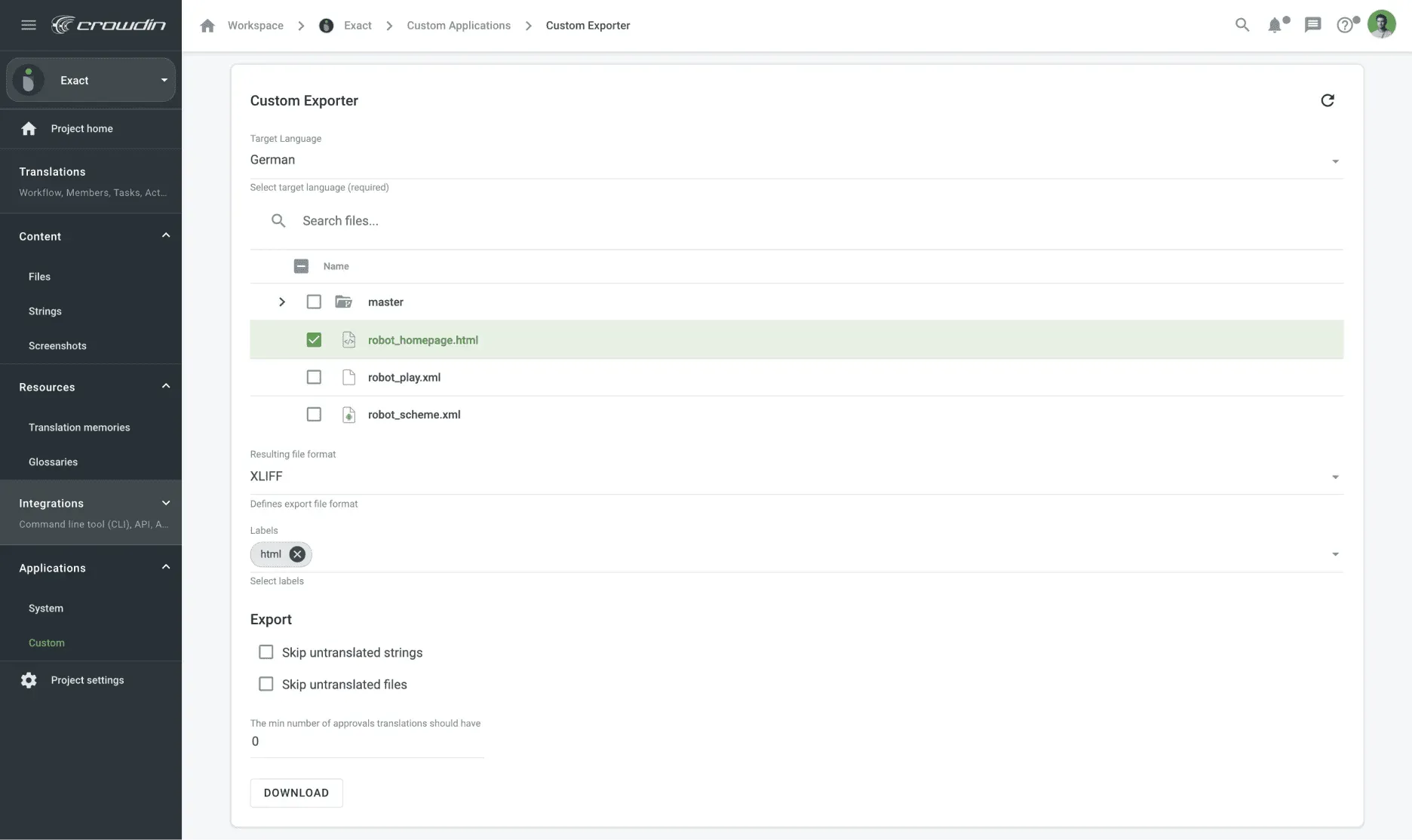Click the DOWNLOAD button

pos(296,792)
